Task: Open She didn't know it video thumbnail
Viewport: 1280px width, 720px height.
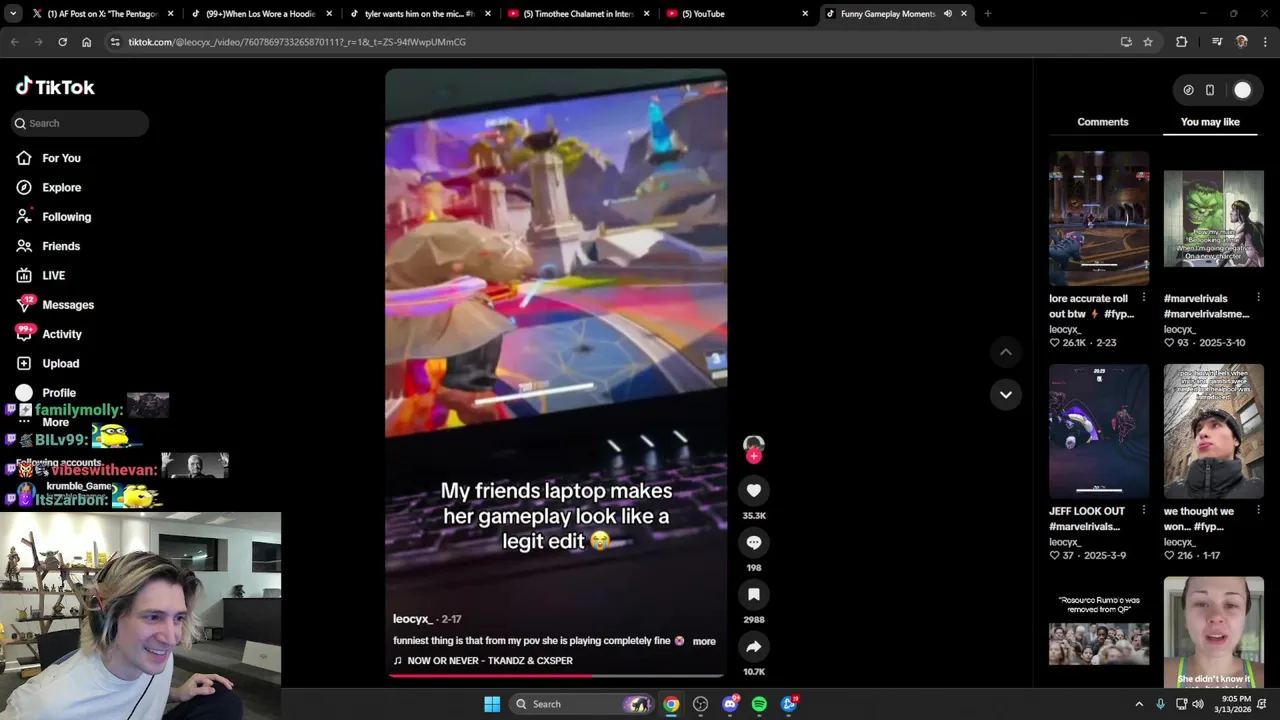Action: [1214, 632]
